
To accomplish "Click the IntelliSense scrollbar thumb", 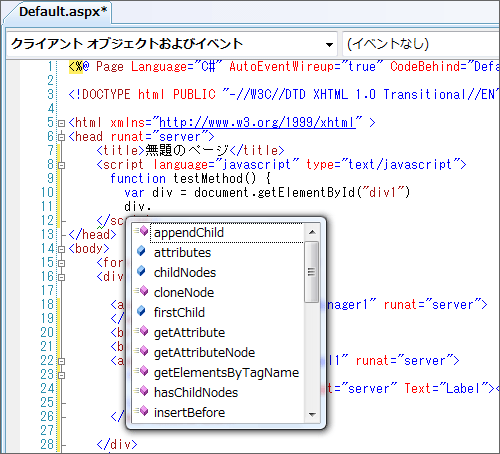I will click(312, 272).
